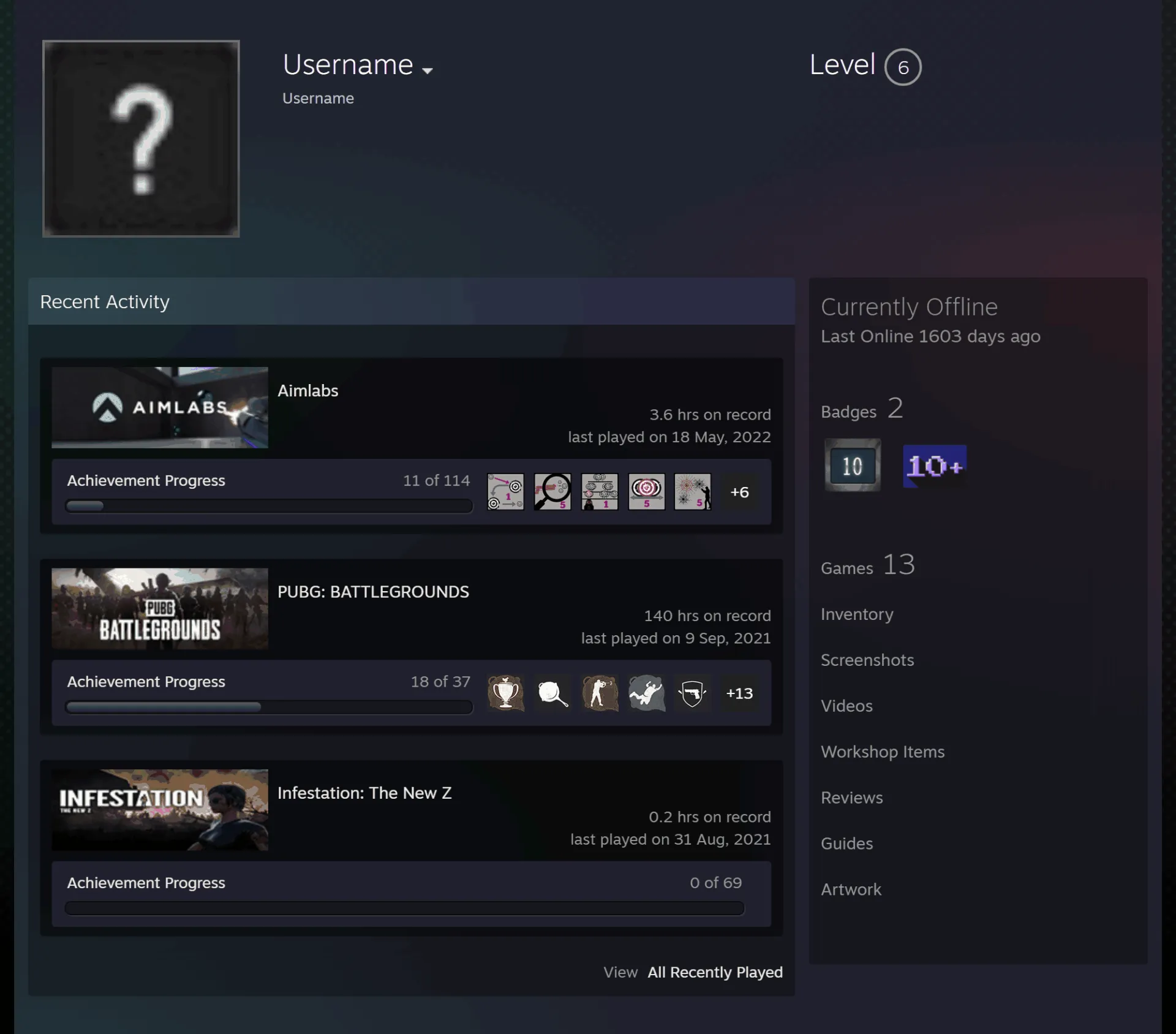Open Guides in the sidebar
1176x1034 pixels.
[x=846, y=843]
